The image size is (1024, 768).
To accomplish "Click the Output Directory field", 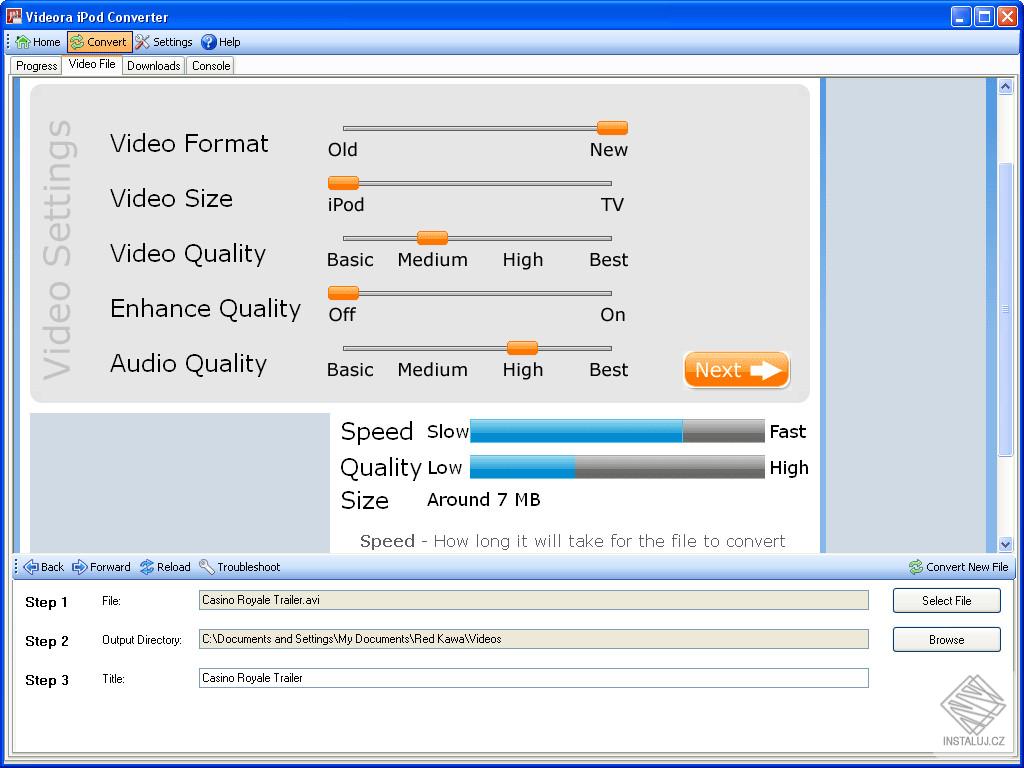I will point(534,639).
